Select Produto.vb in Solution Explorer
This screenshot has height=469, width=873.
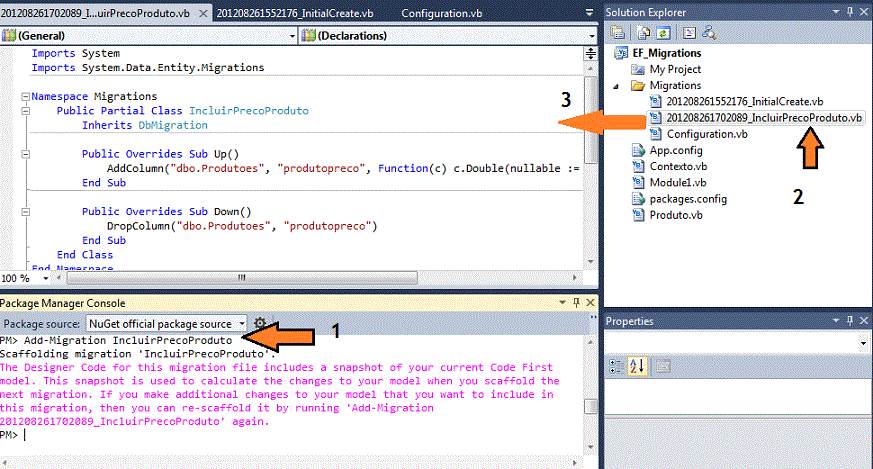tap(676, 215)
